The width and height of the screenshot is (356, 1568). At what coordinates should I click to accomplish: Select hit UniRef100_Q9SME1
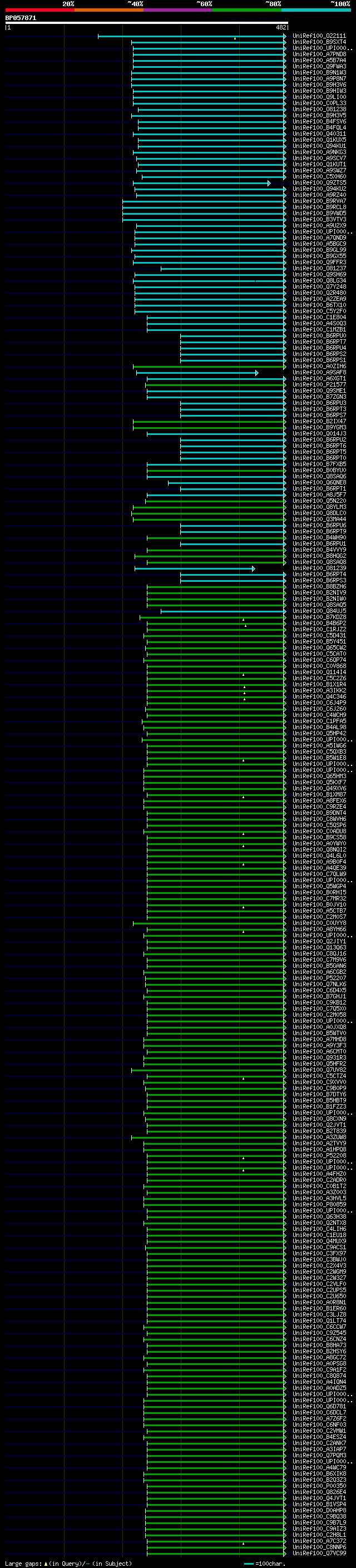coord(319,391)
